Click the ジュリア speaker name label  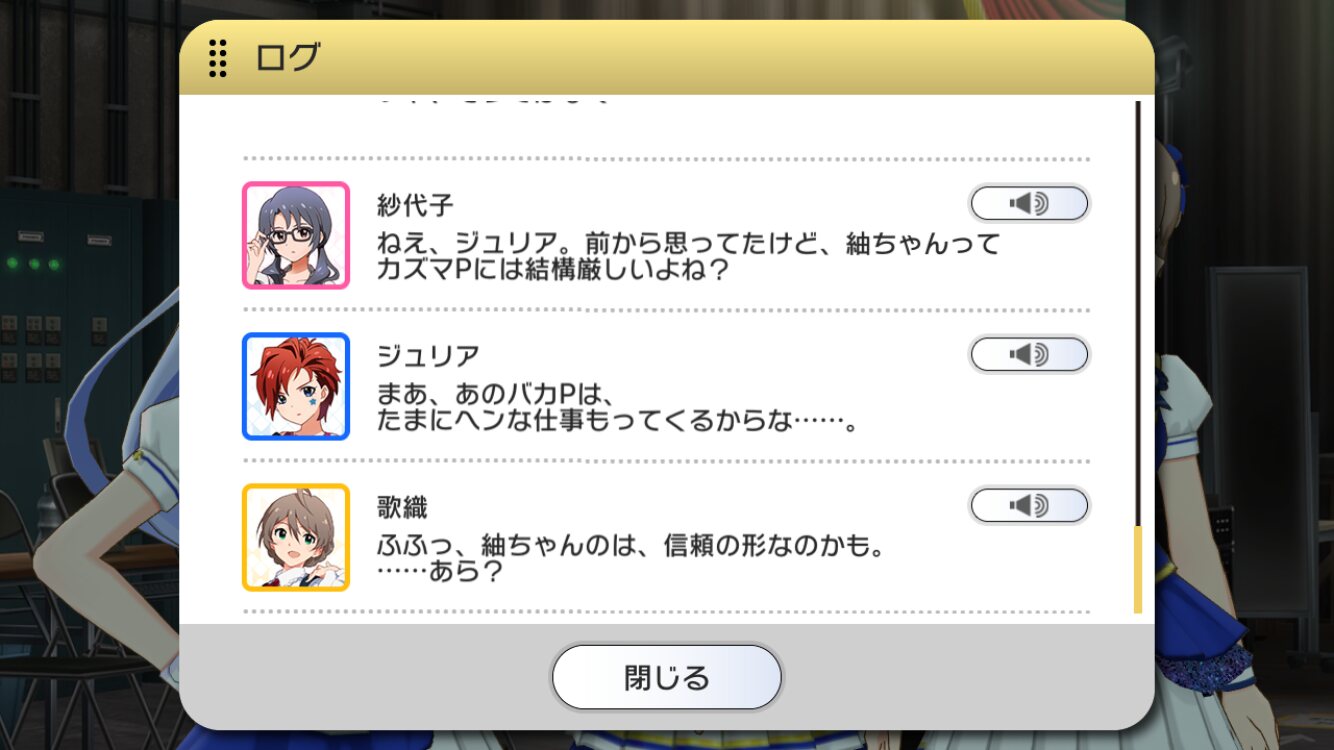(428, 356)
